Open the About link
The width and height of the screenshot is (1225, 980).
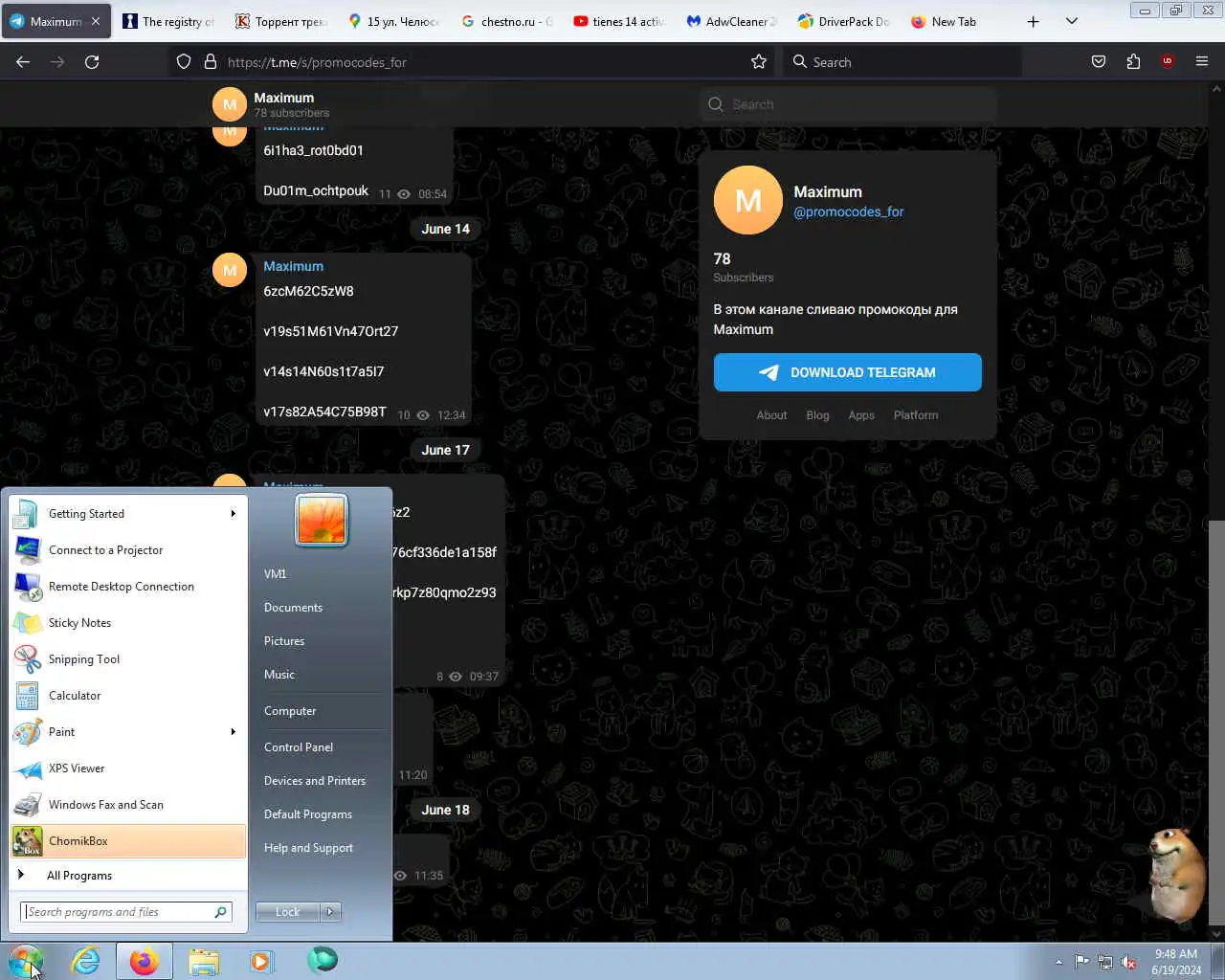pos(771,415)
